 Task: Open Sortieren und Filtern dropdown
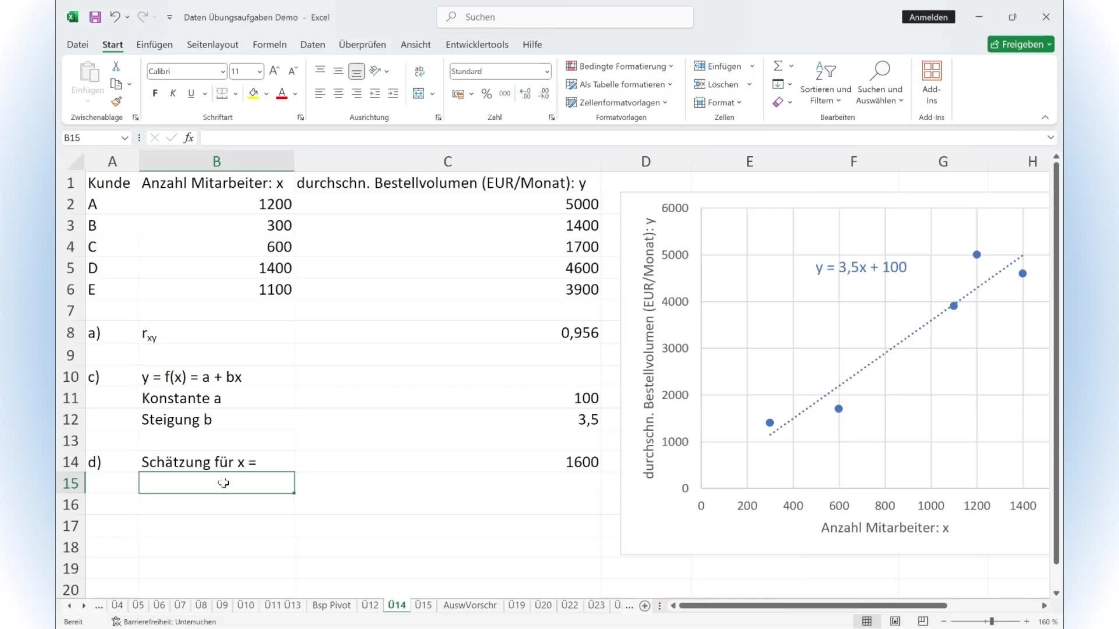pyautogui.click(x=826, y=83)
